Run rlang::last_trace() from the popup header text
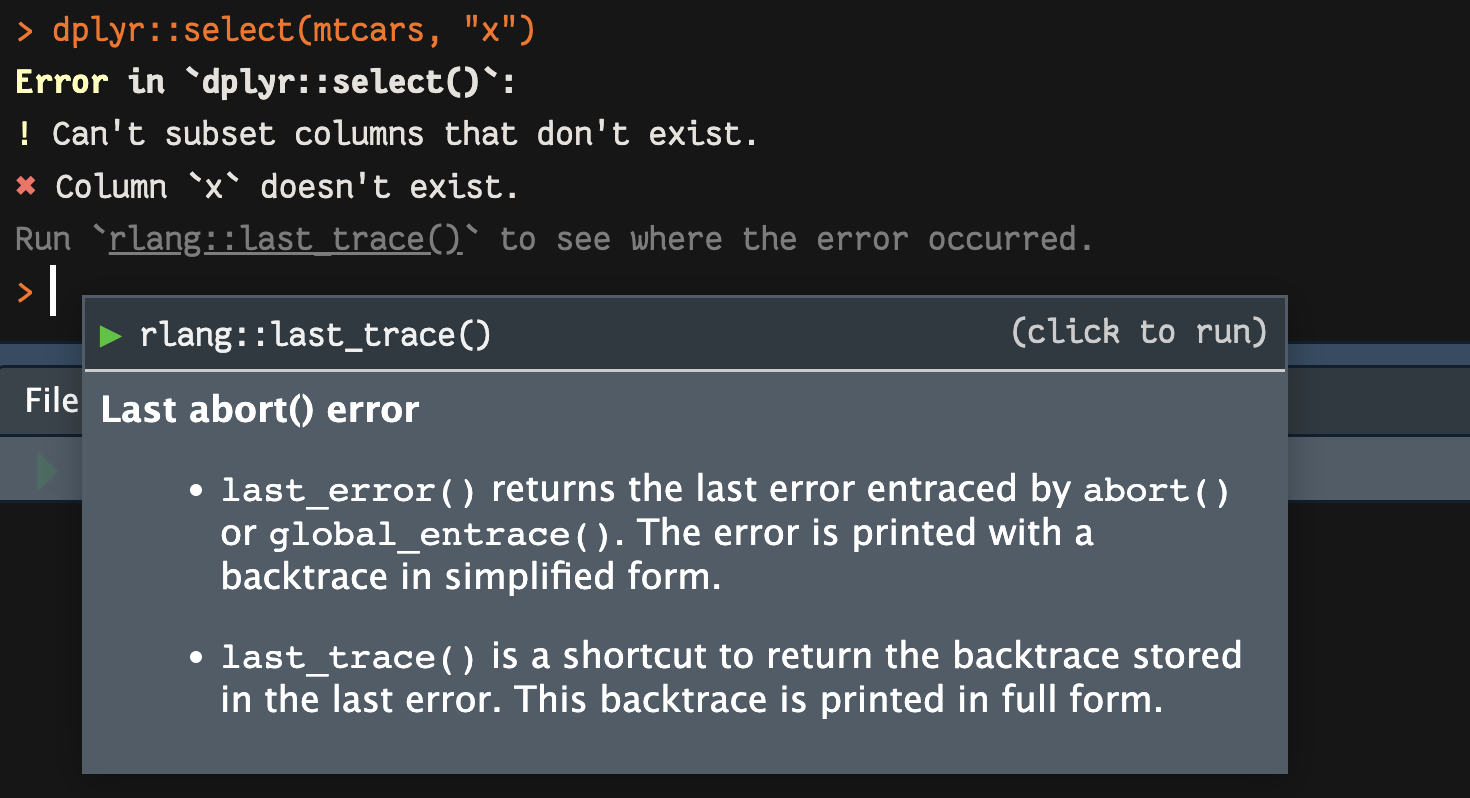This screenshot has height=798, width=1470. [316, 335]
